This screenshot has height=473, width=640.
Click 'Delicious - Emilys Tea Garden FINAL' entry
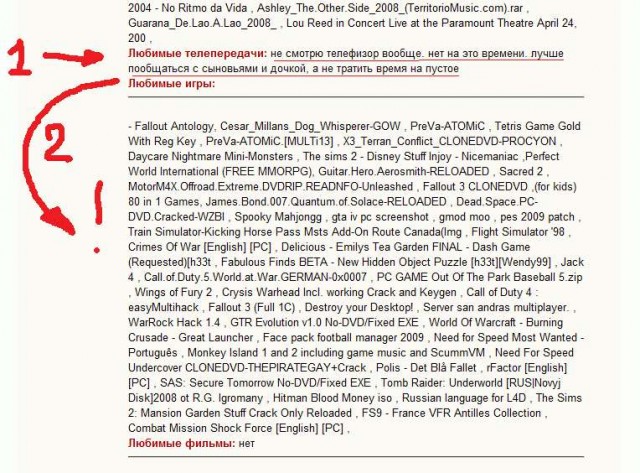click(371, 247)
